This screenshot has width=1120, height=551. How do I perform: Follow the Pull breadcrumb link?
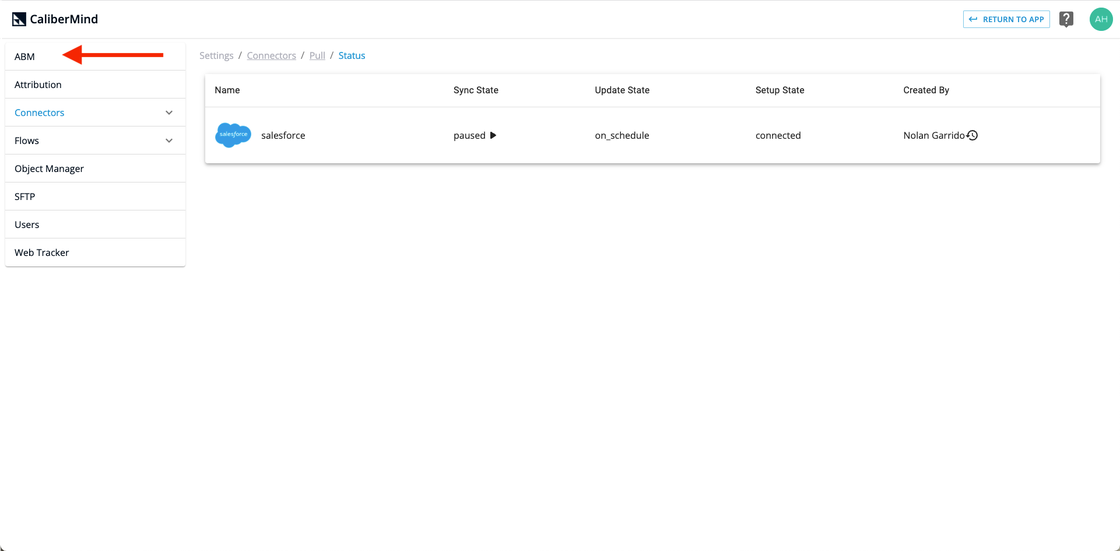pyautogui.click(x=317, y=56)
